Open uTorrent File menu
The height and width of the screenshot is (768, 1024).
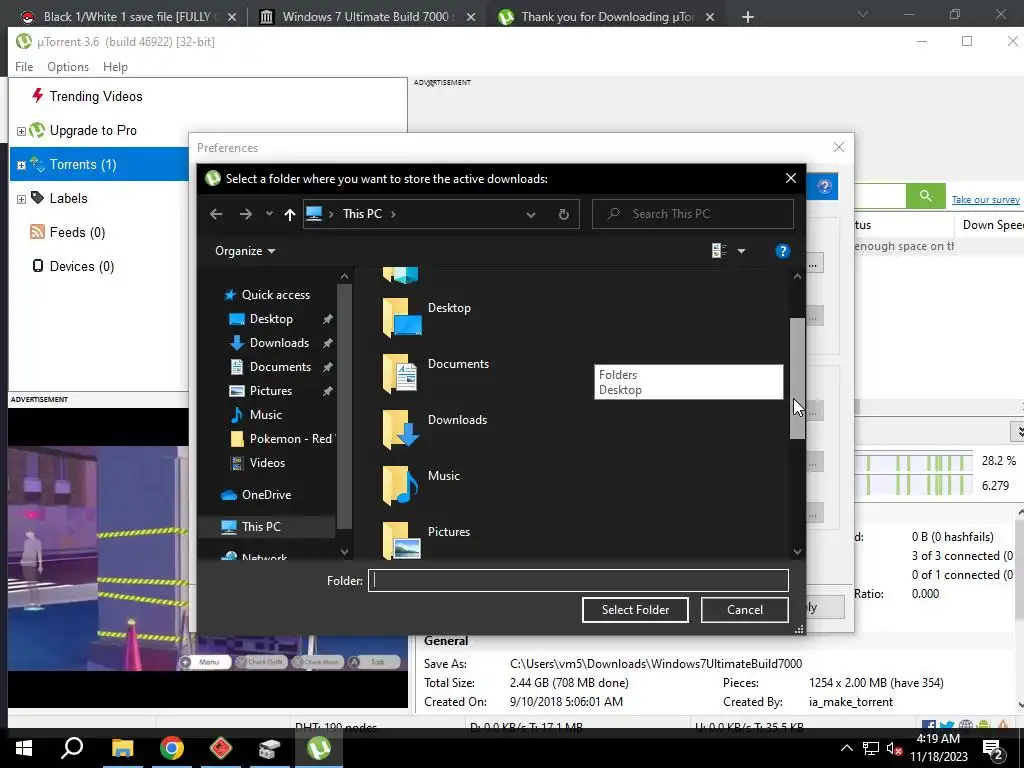click(x=24, y=67)
